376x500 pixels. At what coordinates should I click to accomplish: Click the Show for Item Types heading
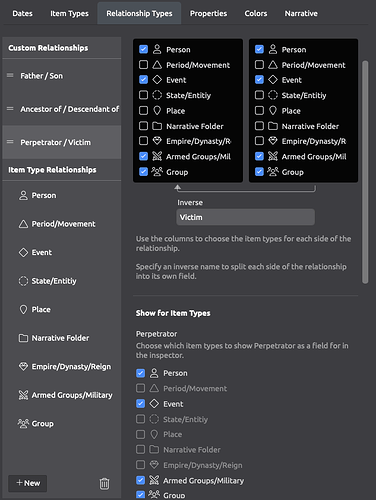[x=173, y=313]
